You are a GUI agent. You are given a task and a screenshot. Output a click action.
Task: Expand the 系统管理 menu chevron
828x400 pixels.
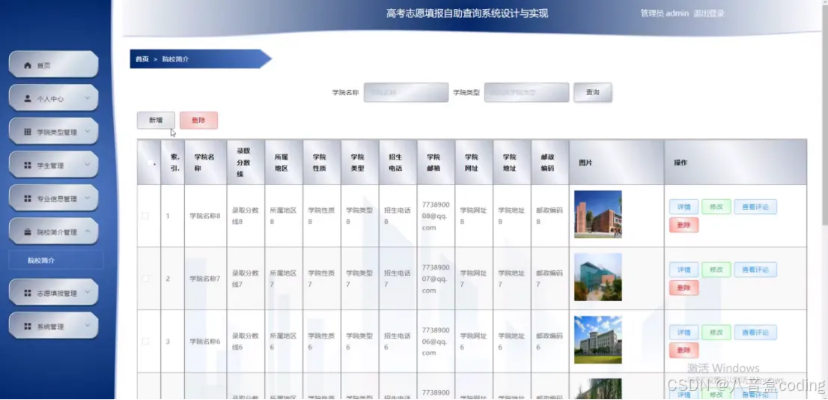pos(88,326)
